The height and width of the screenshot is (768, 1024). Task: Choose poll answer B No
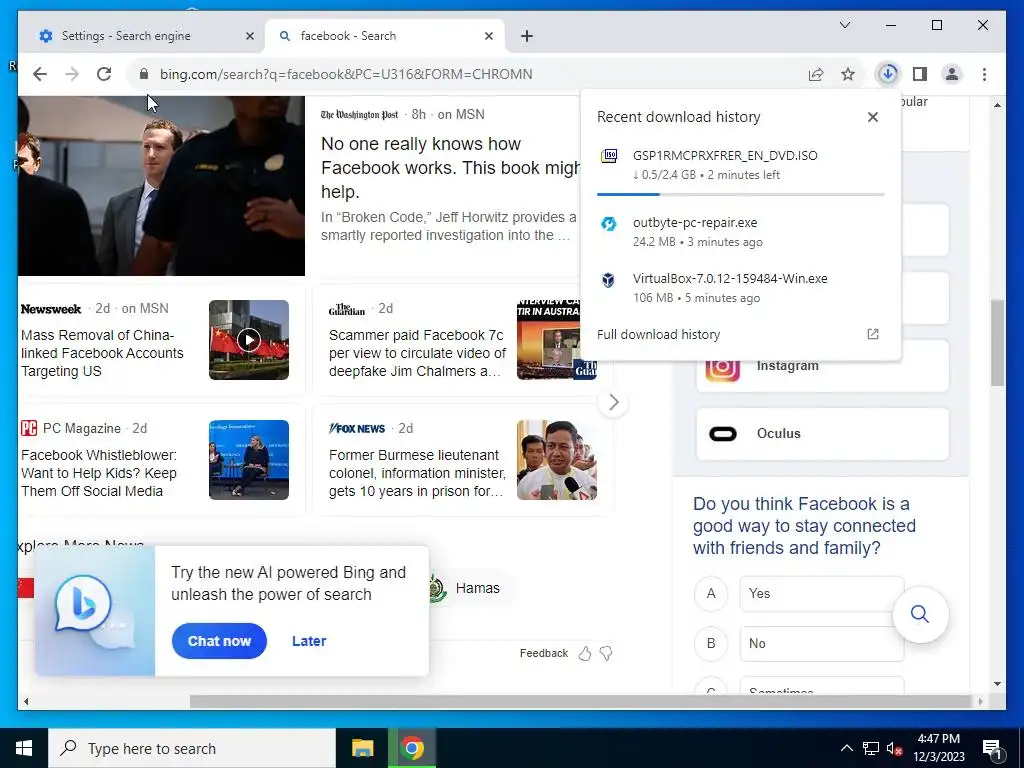822,644
